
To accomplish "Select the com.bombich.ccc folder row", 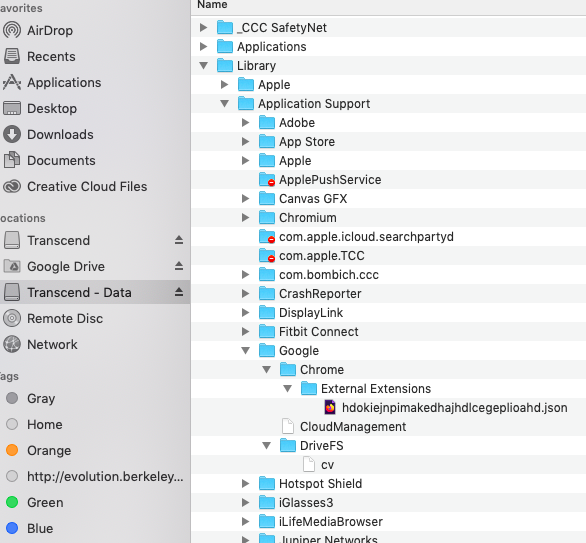I will click(389, 275).
